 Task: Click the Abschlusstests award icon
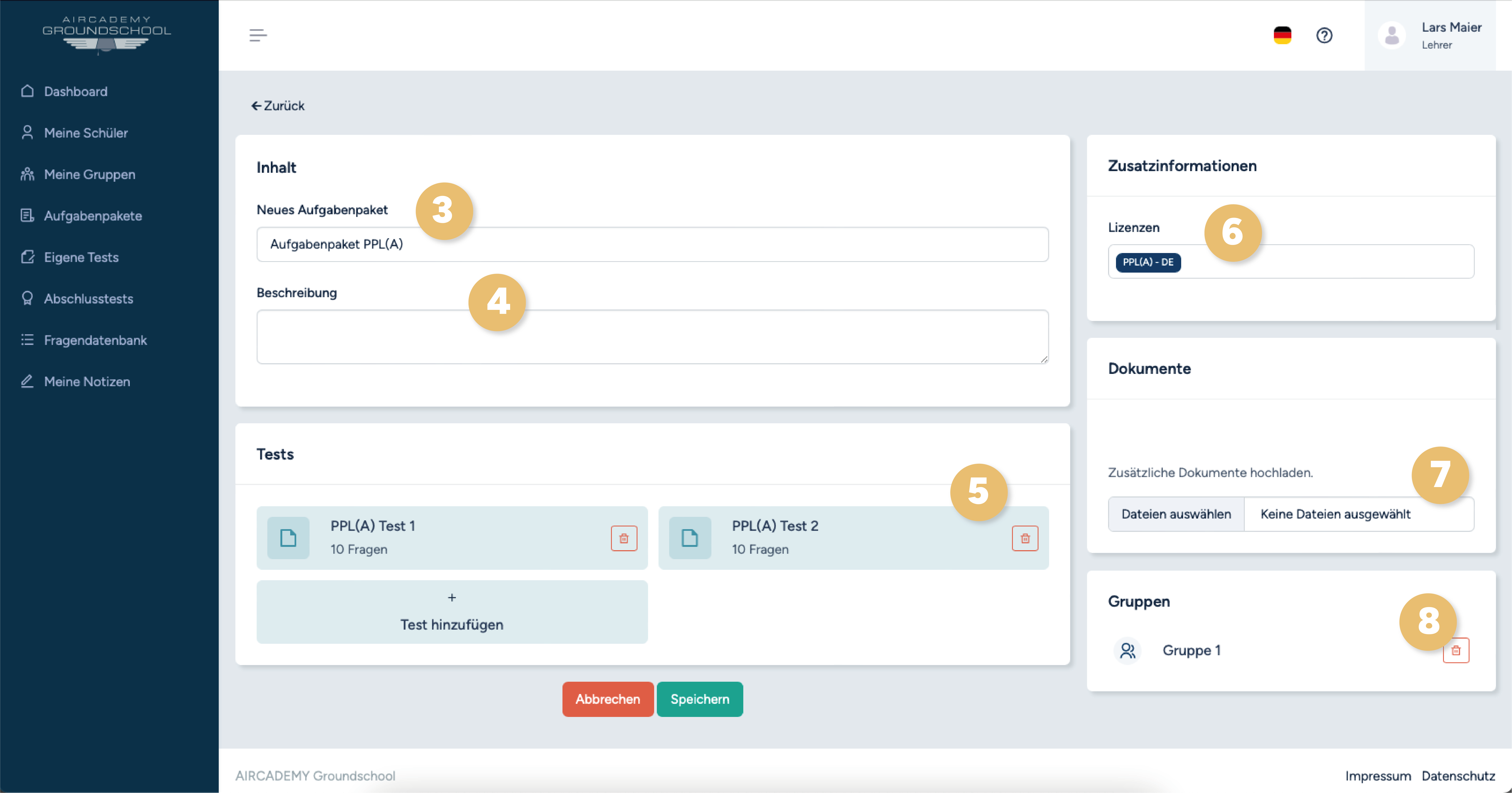[x=27, y=298]
